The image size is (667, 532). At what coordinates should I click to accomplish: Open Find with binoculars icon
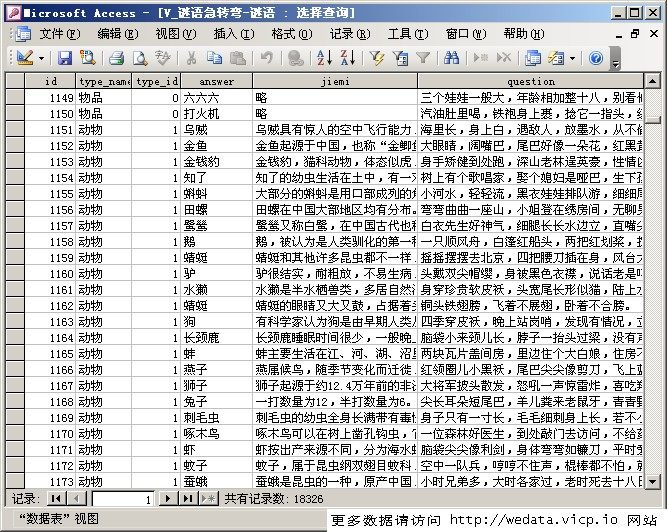point(451,58)
